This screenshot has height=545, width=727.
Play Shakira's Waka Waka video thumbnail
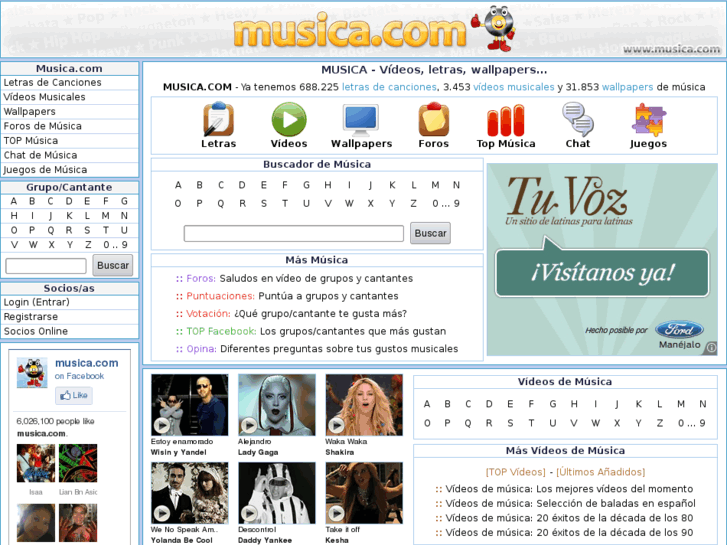click(364, 405)
